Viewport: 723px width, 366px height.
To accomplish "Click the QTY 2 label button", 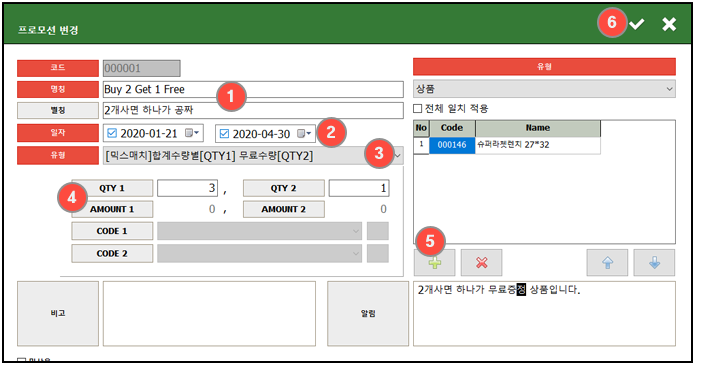I will [284, 188].
